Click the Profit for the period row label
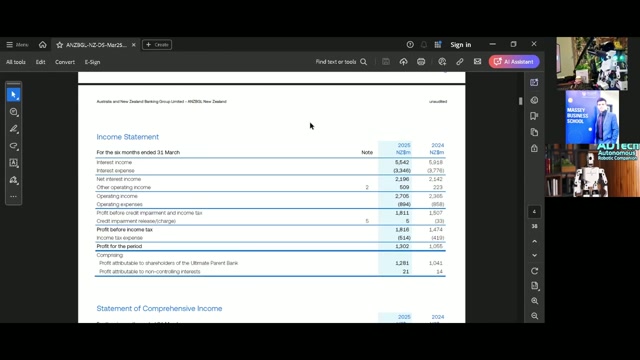640x360 pixels. click(x=119, y=247)
